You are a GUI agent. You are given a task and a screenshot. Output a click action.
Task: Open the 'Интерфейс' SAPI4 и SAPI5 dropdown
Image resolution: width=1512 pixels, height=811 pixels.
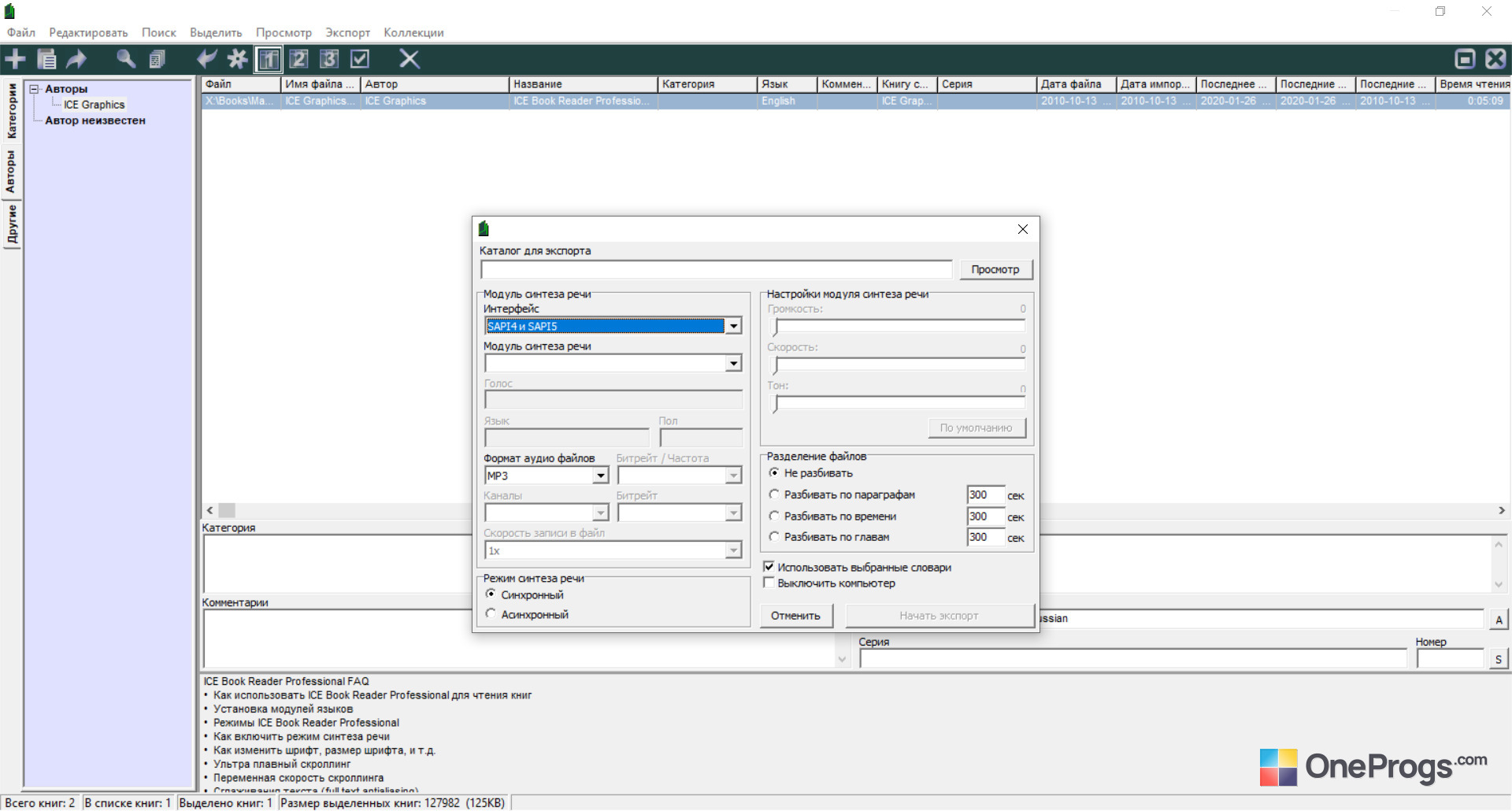point(733,326)
